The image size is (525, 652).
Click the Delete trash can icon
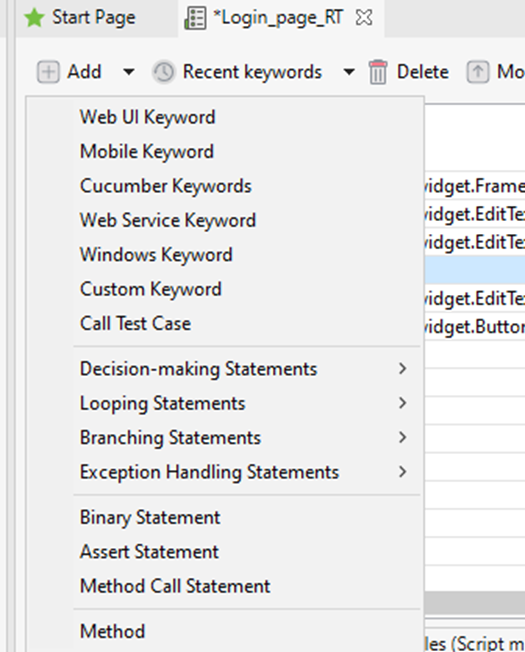click(378, 72)
